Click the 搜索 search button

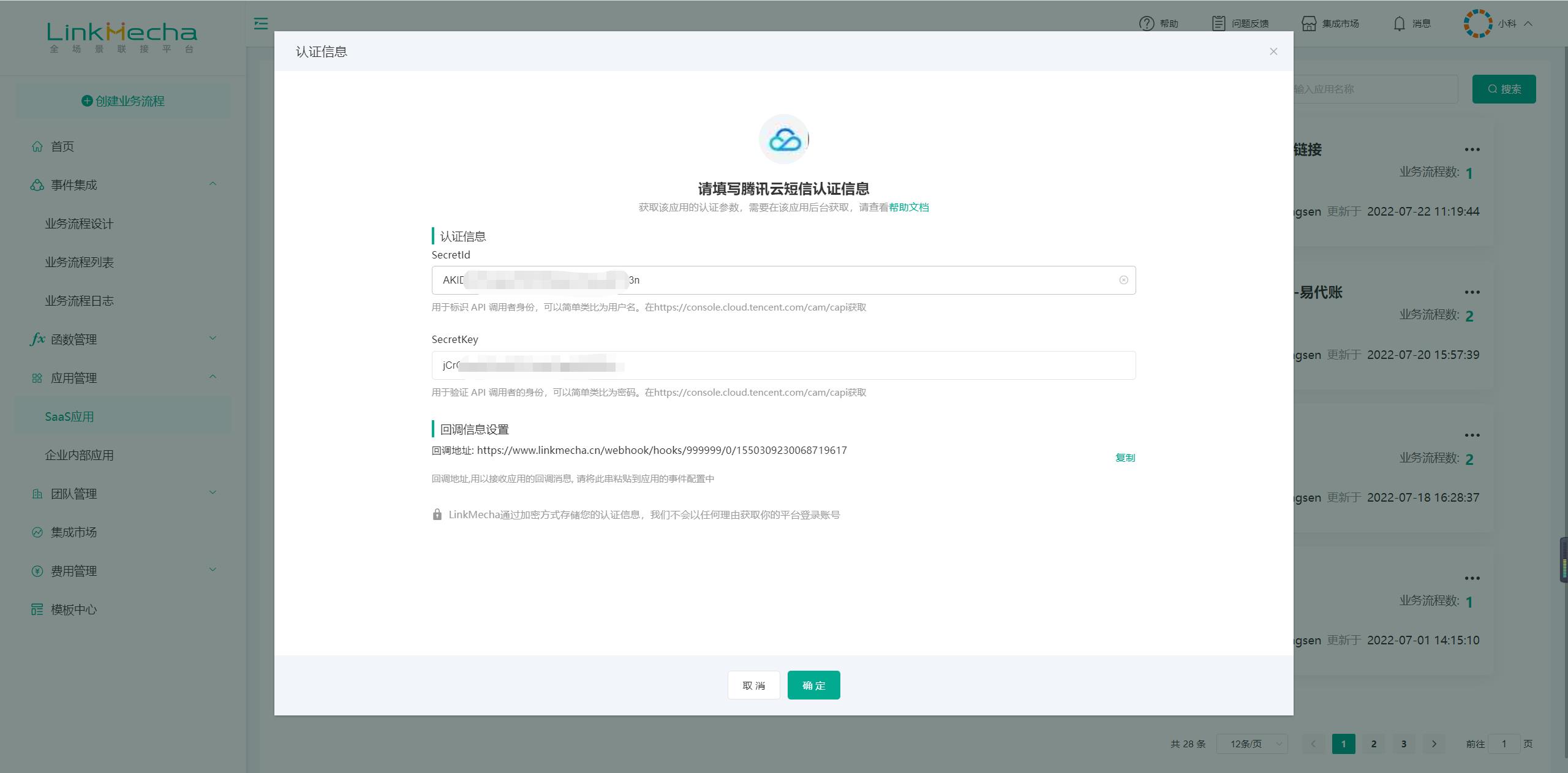[1504, 89]
